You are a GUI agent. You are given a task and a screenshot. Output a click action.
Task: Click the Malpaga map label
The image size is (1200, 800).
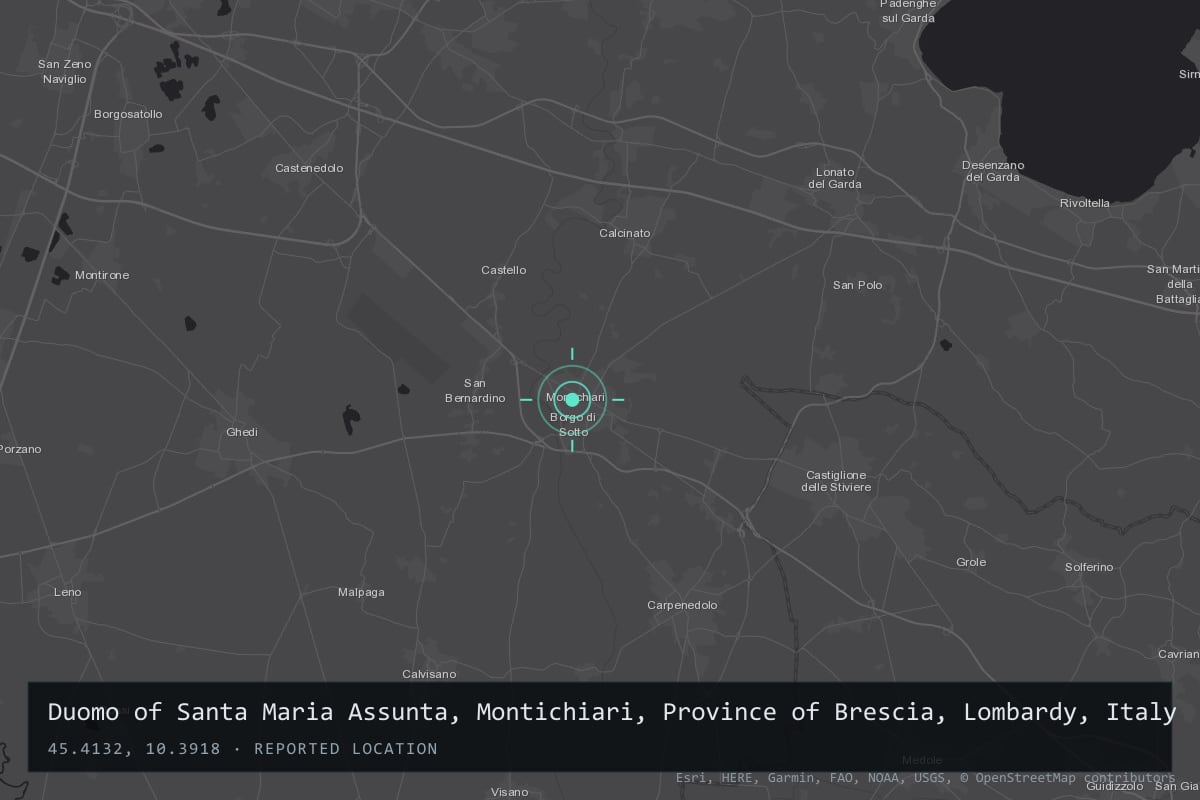pyautogui.click(x=361, y=592)
